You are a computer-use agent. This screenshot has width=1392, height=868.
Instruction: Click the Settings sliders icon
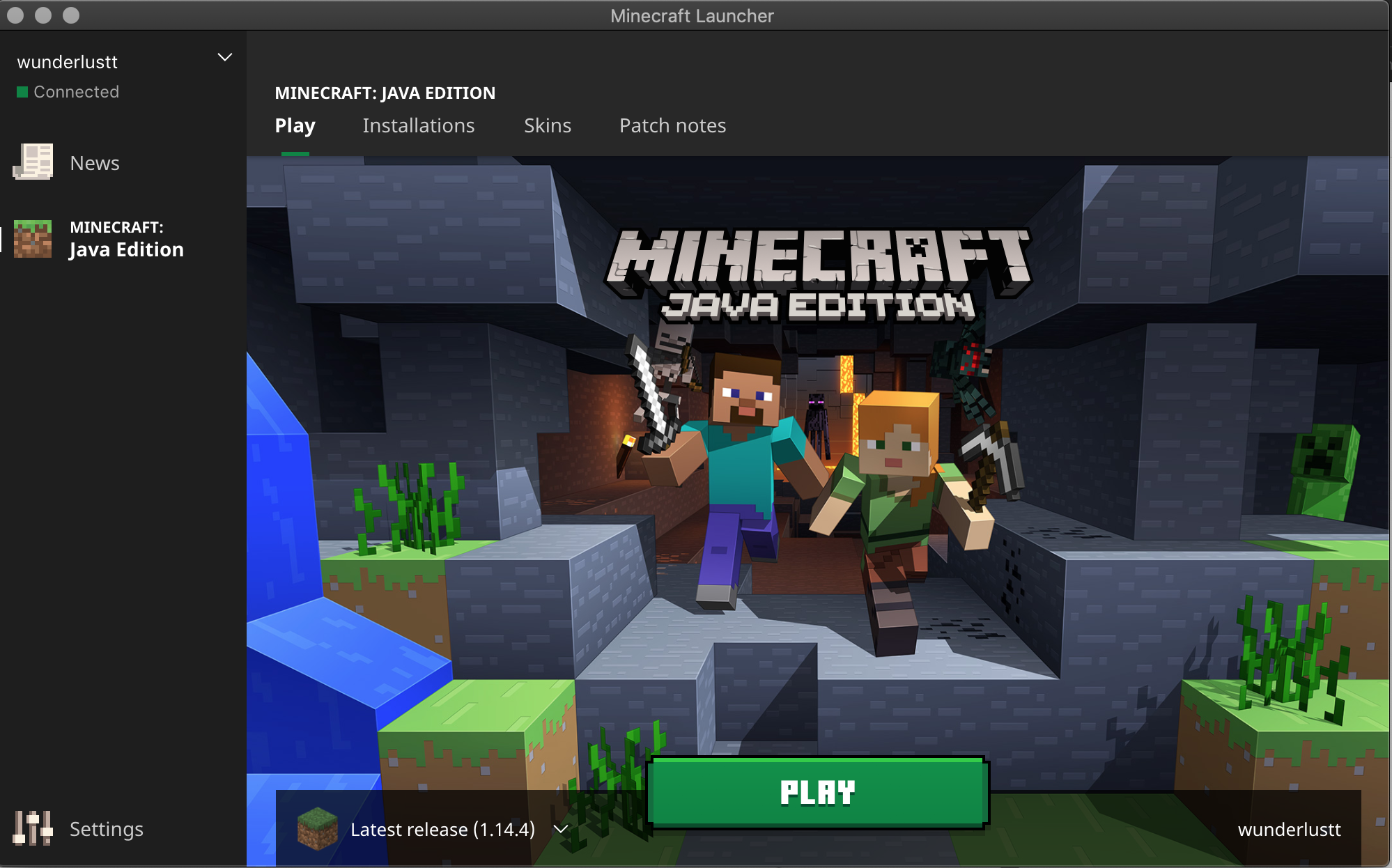(x=33, y=828)
